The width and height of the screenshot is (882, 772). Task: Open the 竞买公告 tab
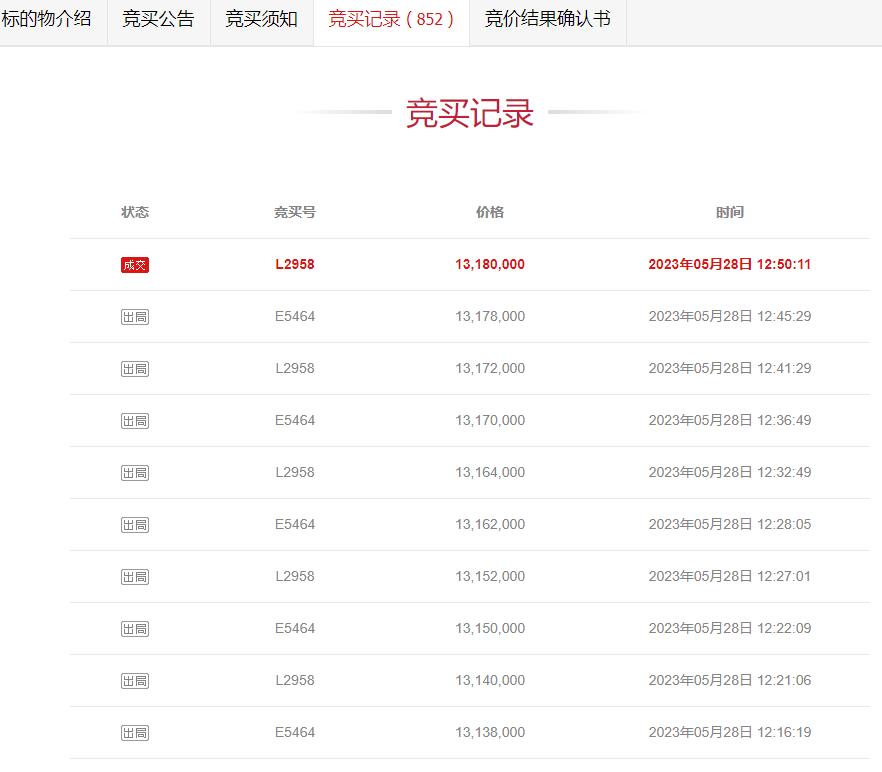click(x=158, y=22)
